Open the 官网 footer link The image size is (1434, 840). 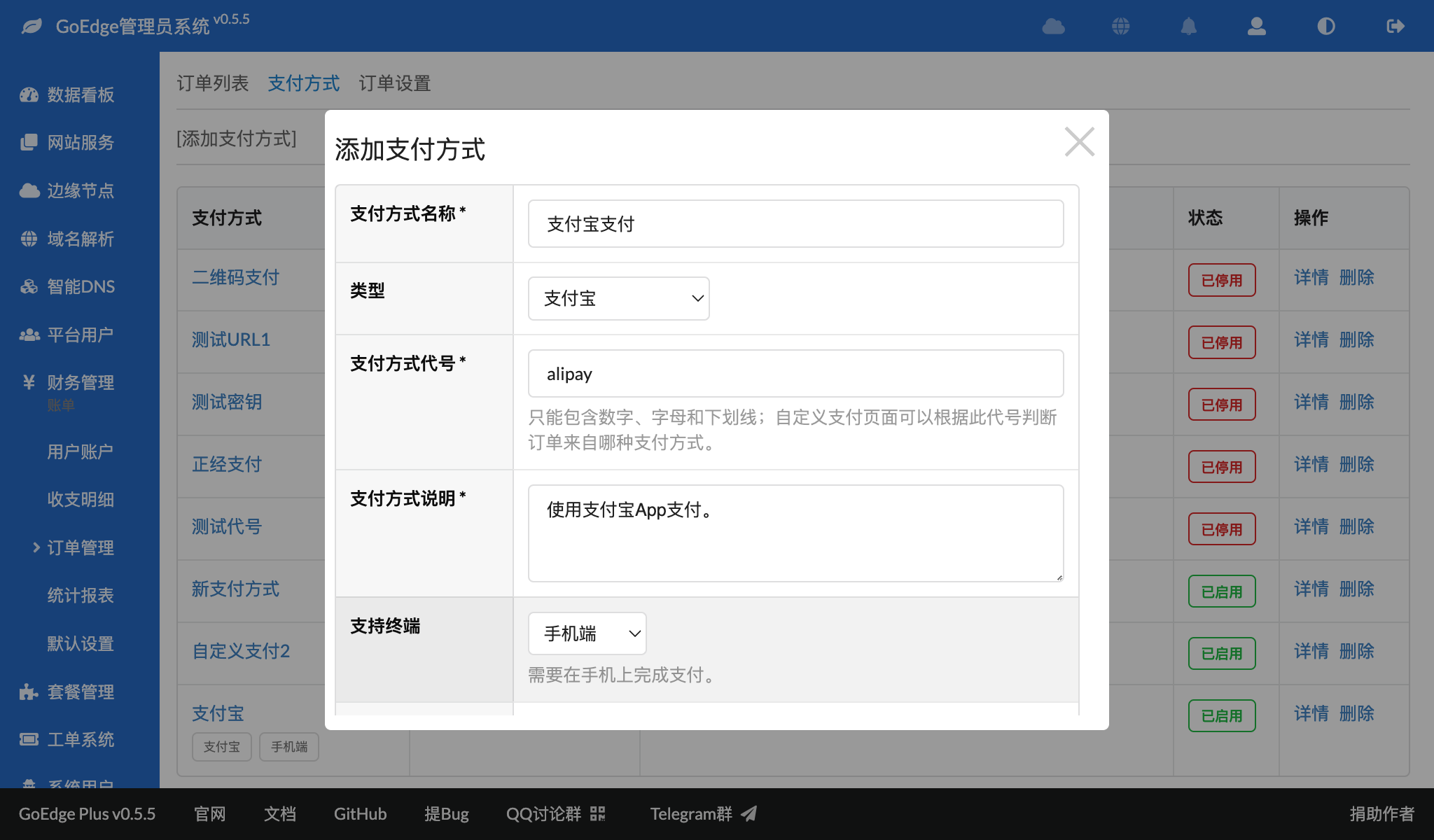[210, 813]
